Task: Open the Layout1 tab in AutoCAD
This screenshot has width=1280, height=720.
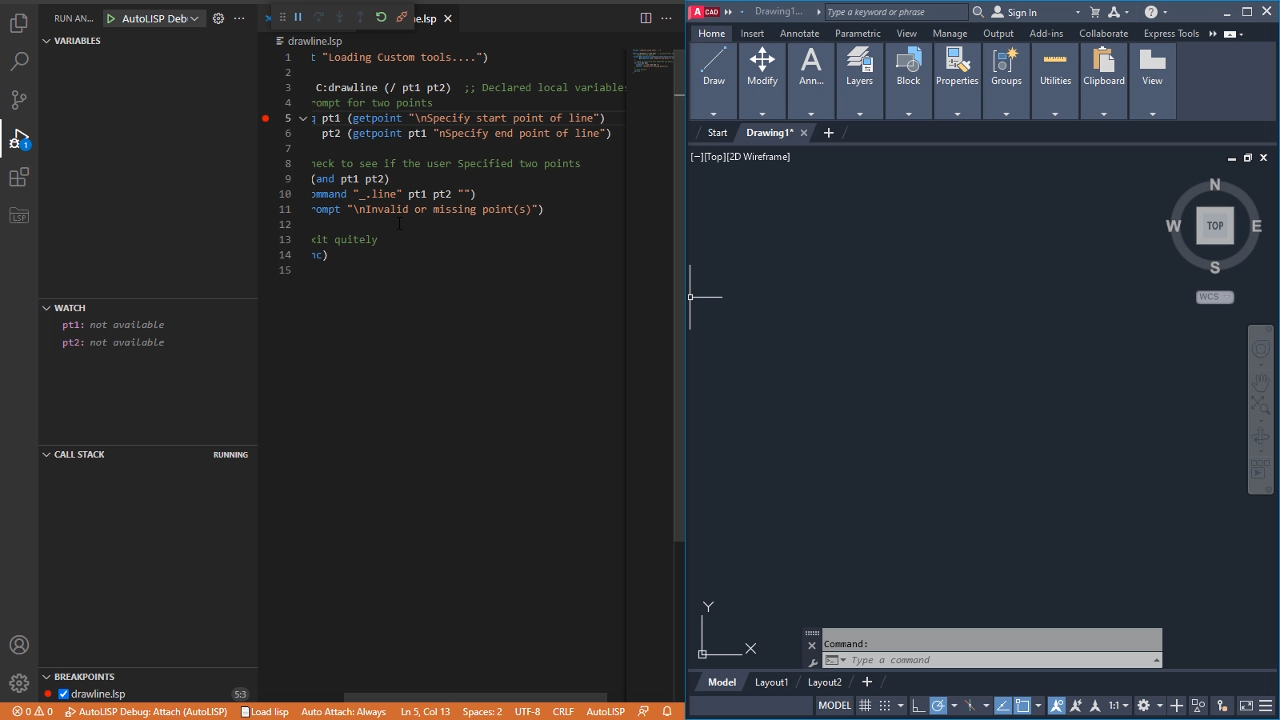Action: [x=771, y=681]
